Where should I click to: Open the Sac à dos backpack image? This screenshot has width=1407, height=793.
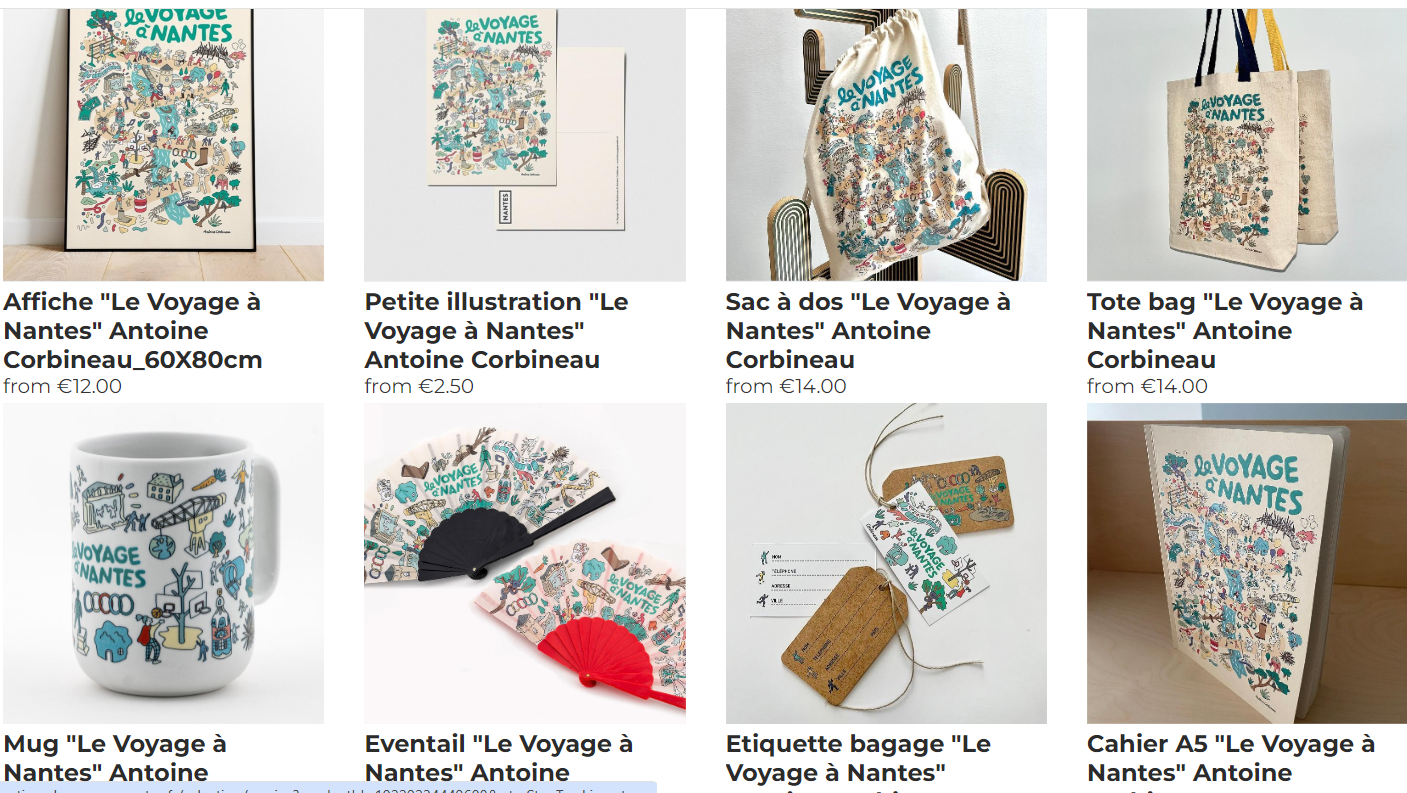(886, 145)
